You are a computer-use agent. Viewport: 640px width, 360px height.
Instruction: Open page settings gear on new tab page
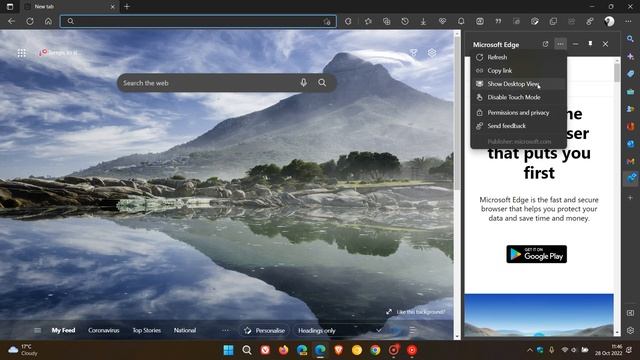pyautogui.click(x=432, y=53)
